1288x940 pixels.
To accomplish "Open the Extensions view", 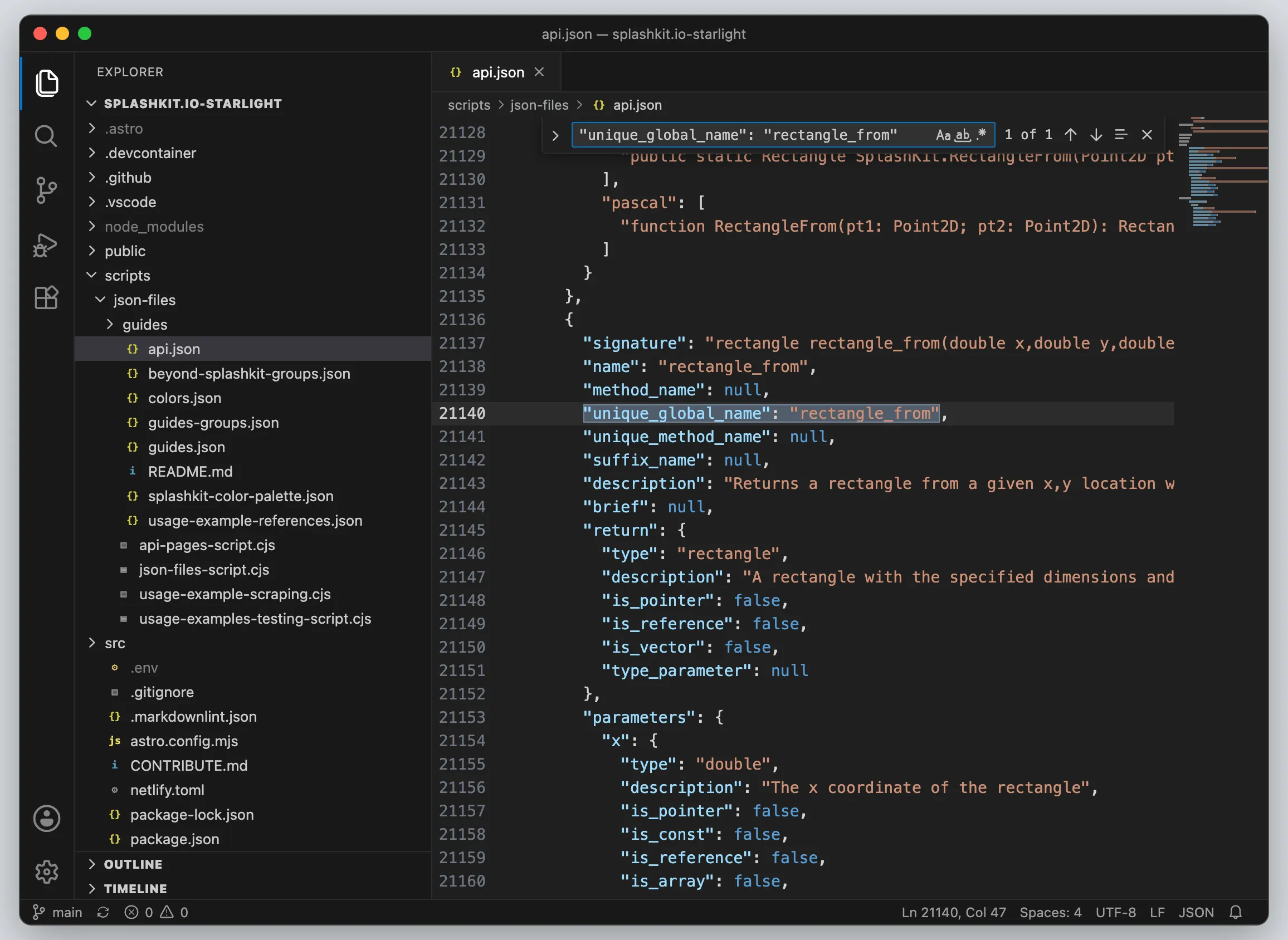I will 47,297.
